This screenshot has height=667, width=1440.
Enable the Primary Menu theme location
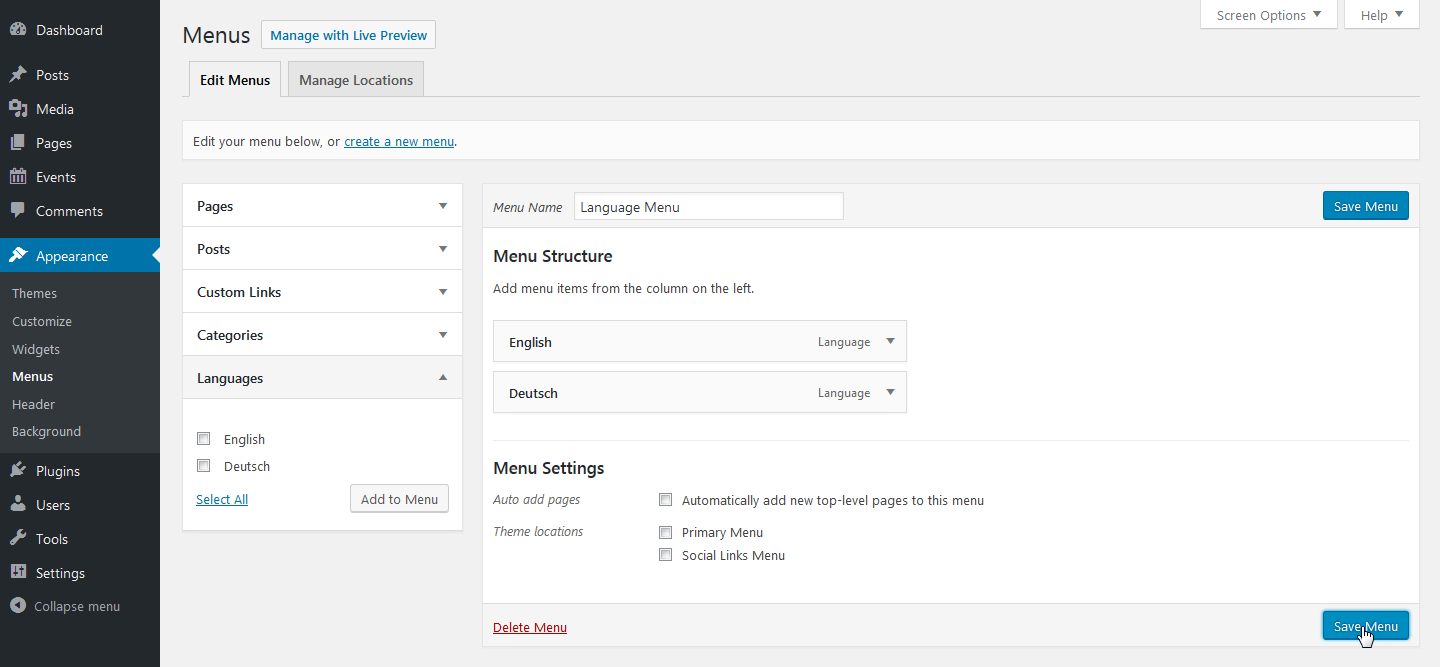[x=666, y=533]
